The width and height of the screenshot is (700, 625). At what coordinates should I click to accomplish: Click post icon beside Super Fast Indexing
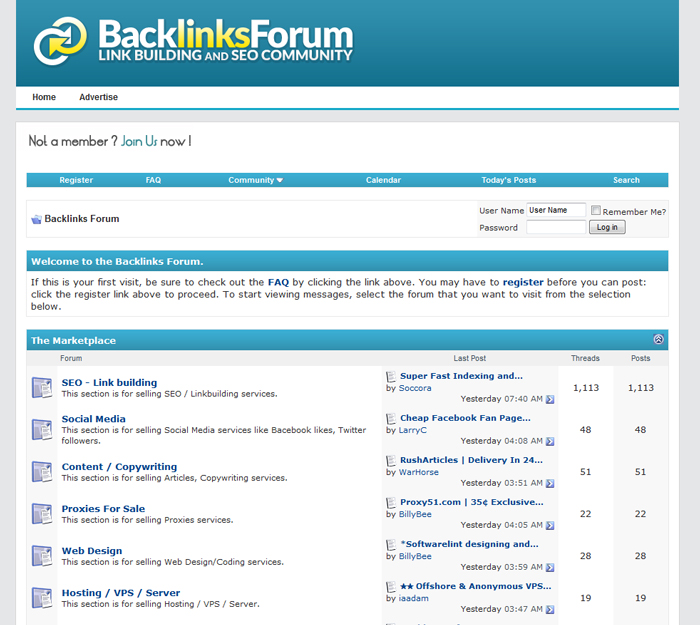pyautogui.click(x=391, y=376)
